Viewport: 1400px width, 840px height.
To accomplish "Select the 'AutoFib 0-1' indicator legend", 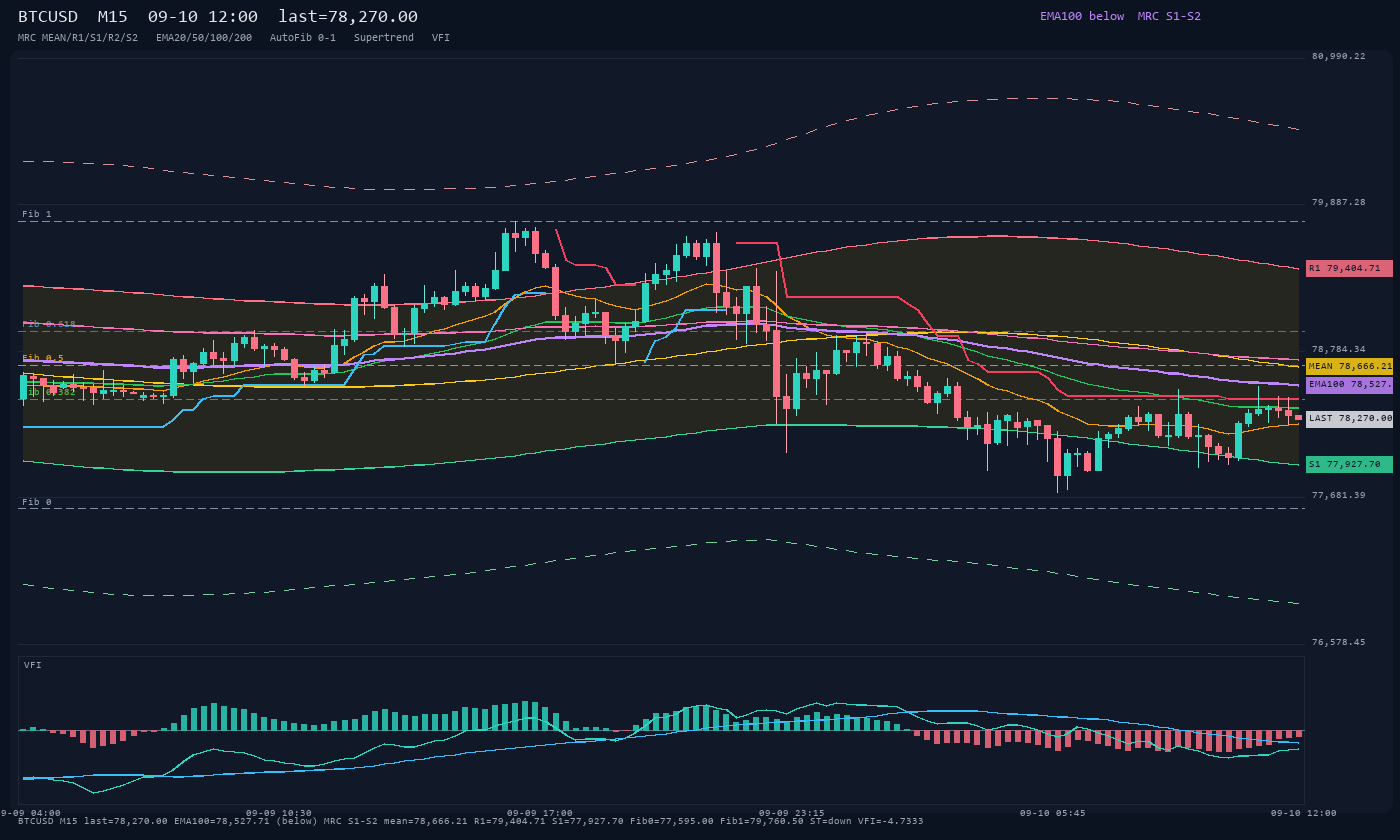I will (303, 37).
